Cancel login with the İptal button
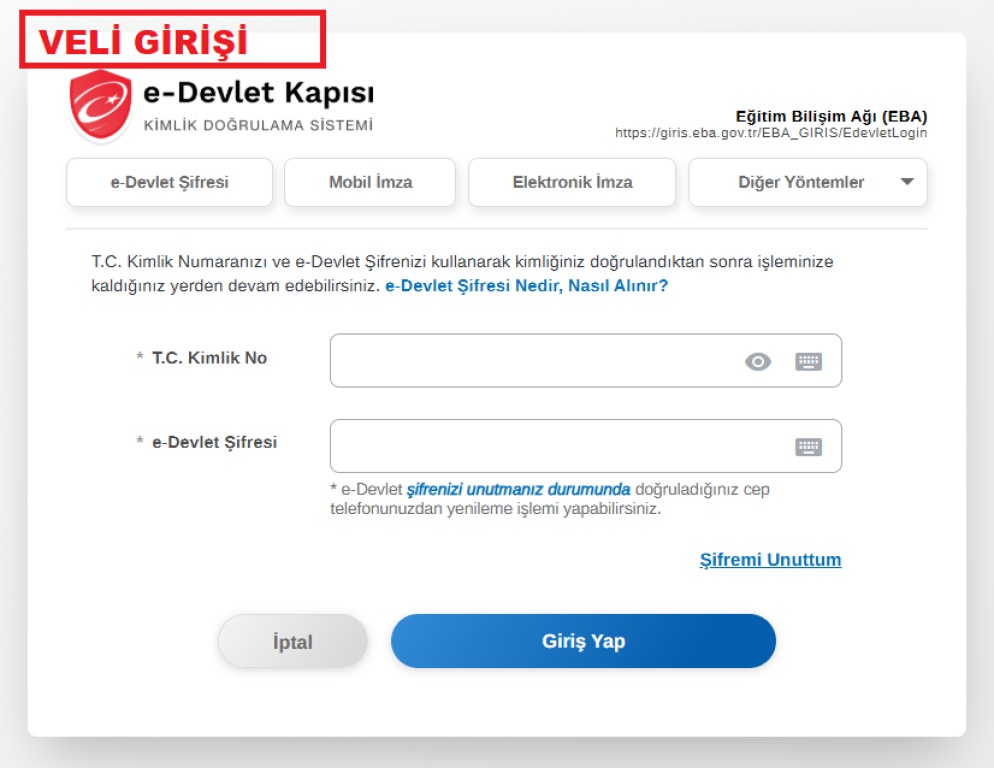 [x=293, y=641]
